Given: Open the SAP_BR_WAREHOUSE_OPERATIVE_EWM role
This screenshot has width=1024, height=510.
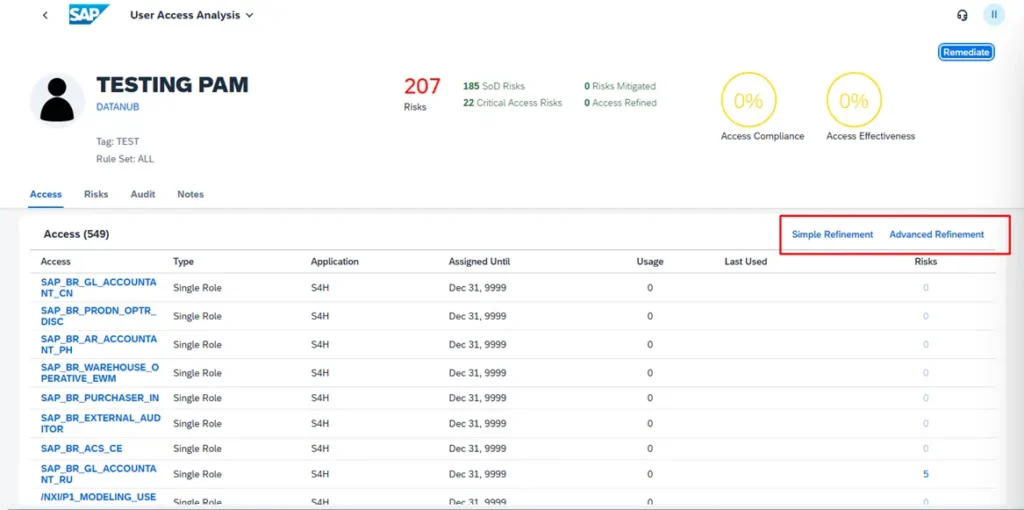Looking at the screenshot, I should coord(99,372).
